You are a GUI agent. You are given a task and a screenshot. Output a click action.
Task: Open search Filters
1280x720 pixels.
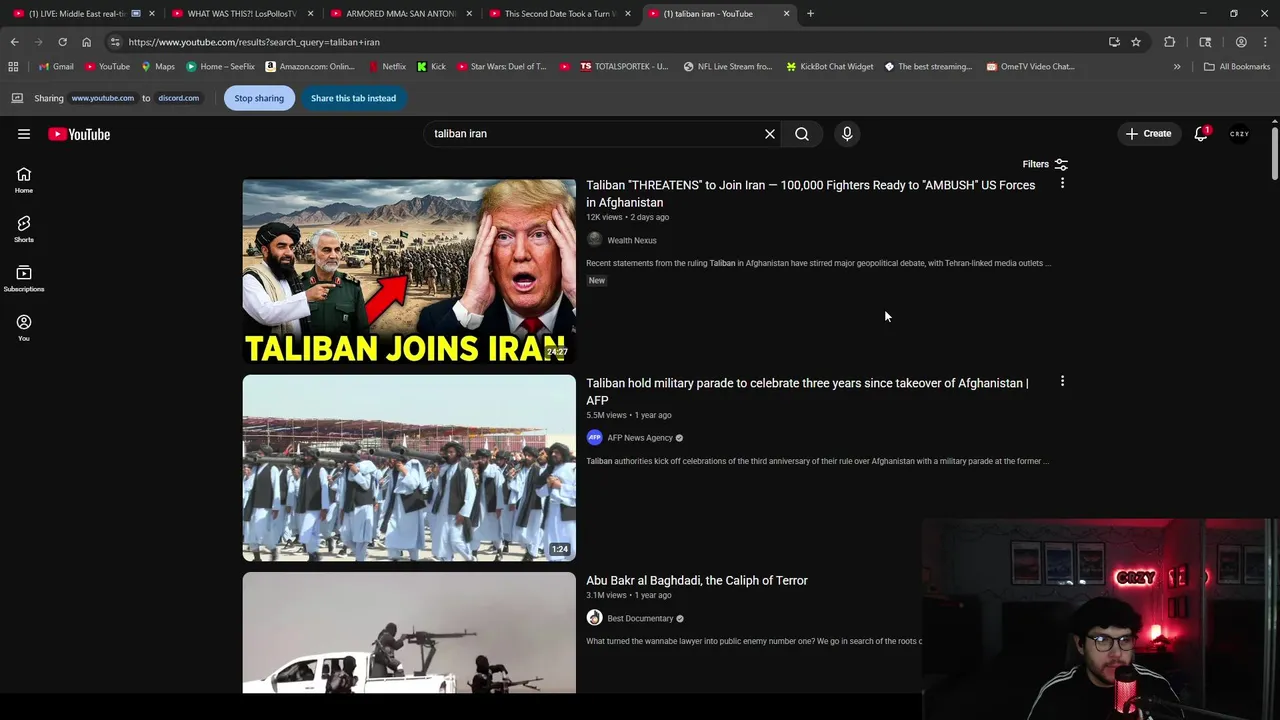pos(1045,164)
